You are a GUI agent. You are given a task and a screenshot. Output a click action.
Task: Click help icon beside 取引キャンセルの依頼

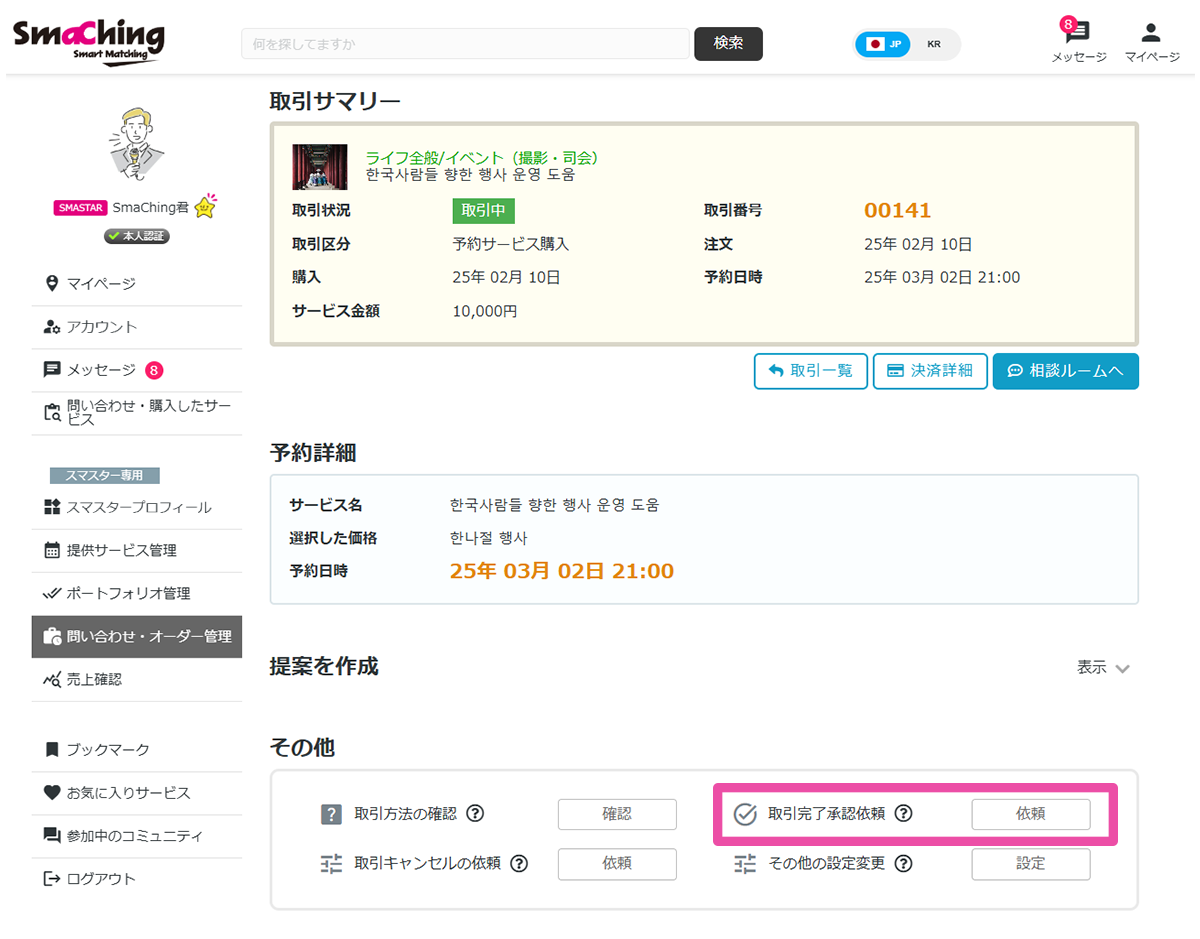coord(520,863)
